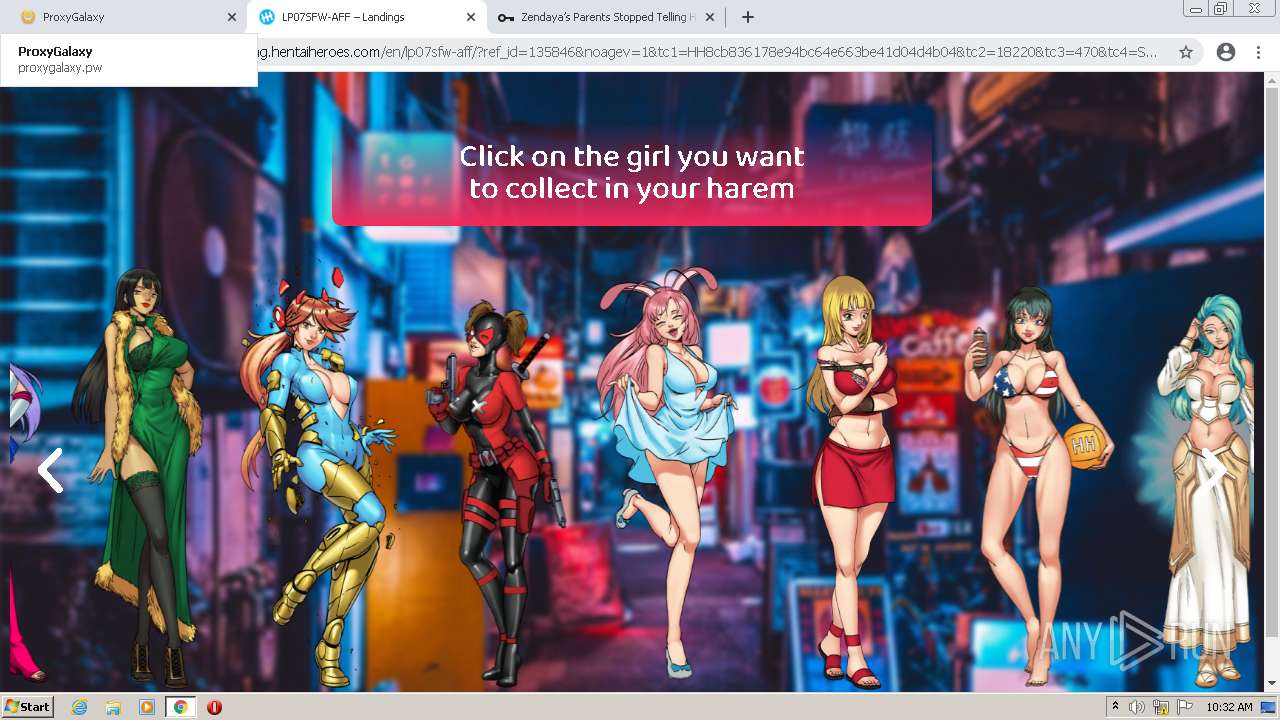Image resolution: width=1280 pixels, height=720 pixels.
Task: Switch to the ProxyGalaxy tab
Action: click(122, 17)
